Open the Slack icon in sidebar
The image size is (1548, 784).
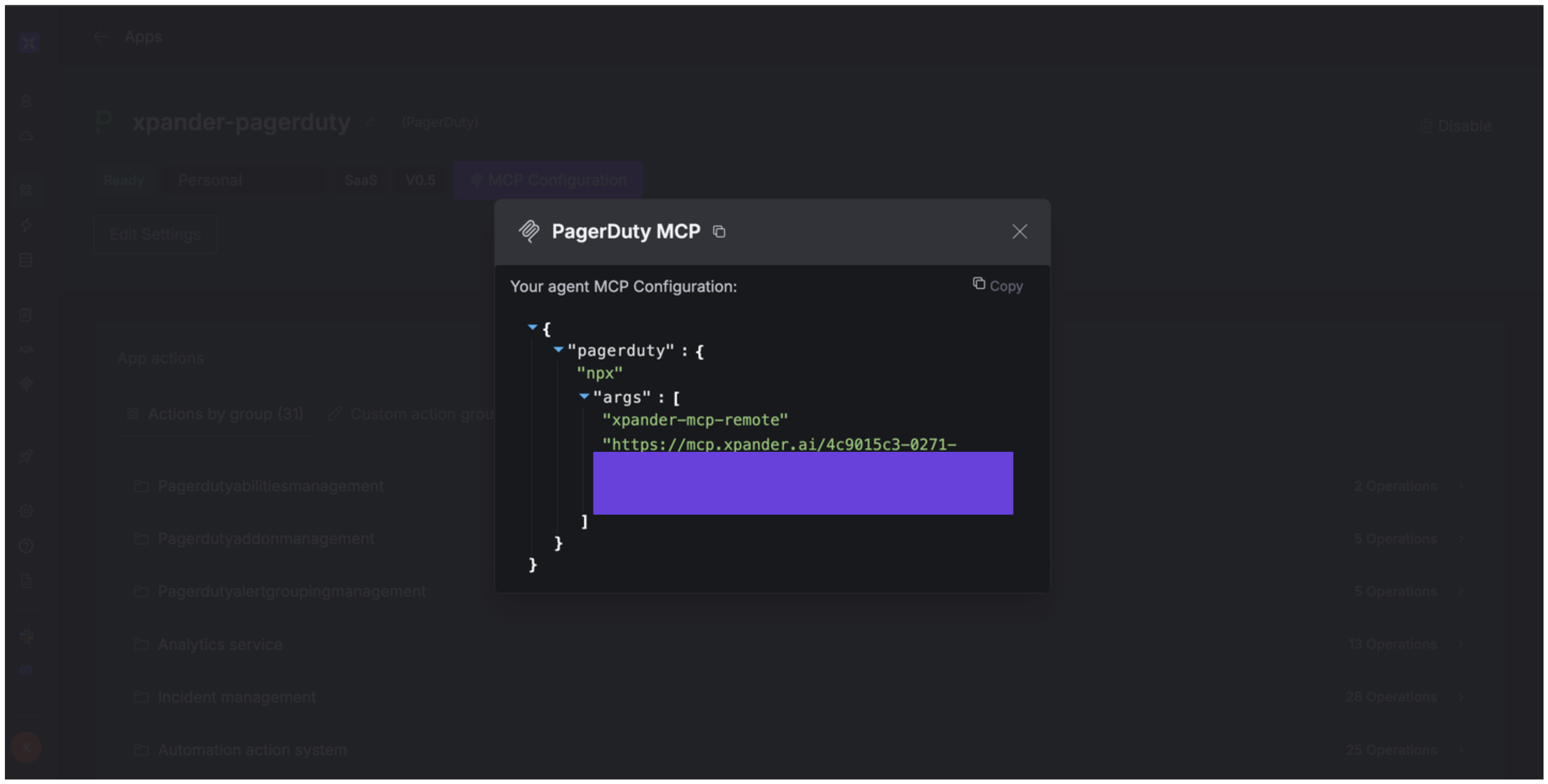pyautogui.click(x=26, y=636)
